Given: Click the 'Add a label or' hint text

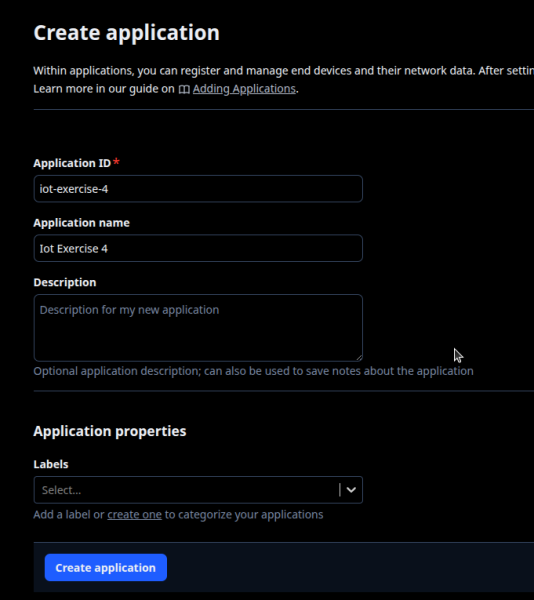Looking at the screenshot, I should pyautogui.click(x=69, y=515).
